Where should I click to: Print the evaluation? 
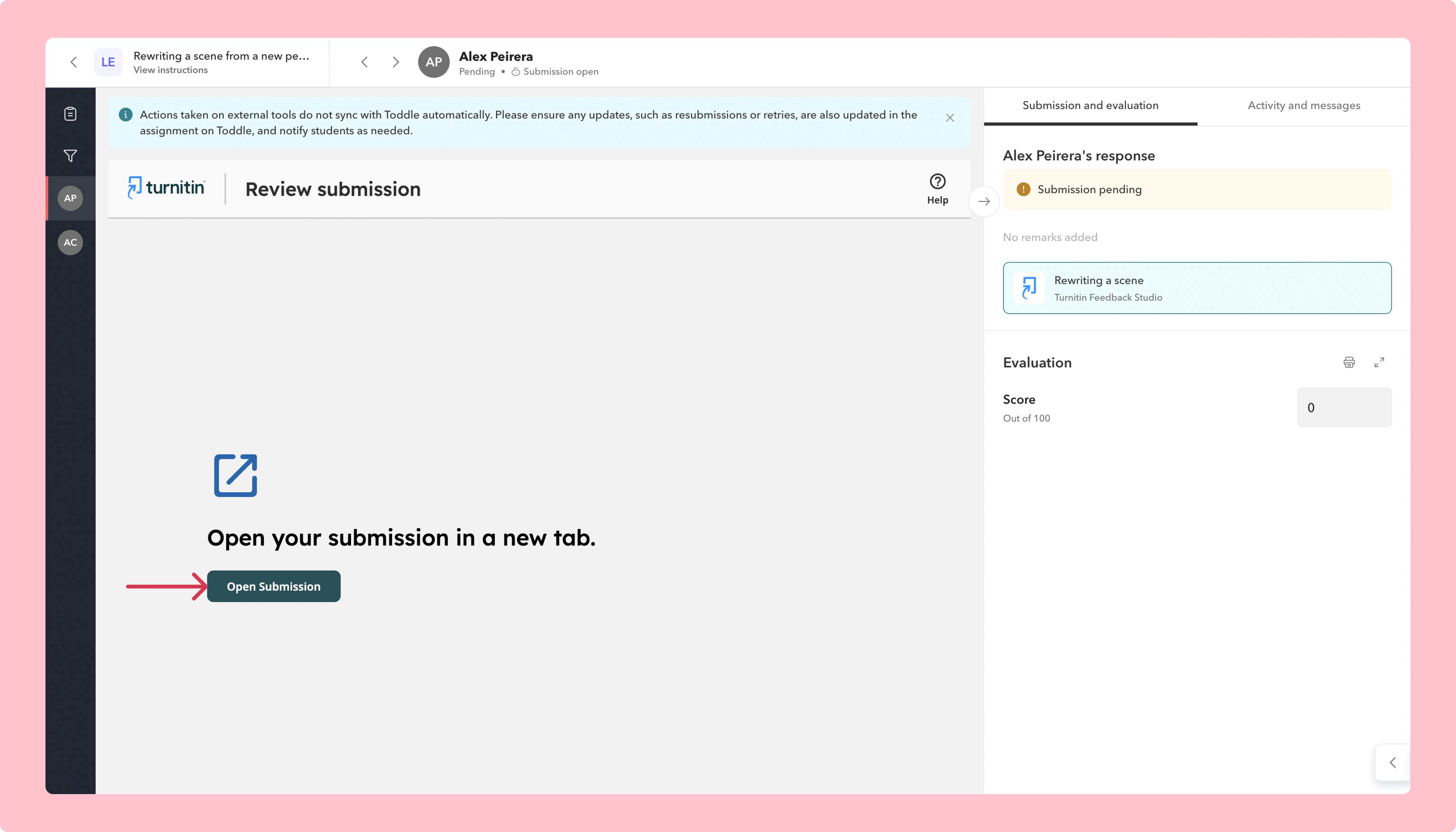click(1349, 362)
